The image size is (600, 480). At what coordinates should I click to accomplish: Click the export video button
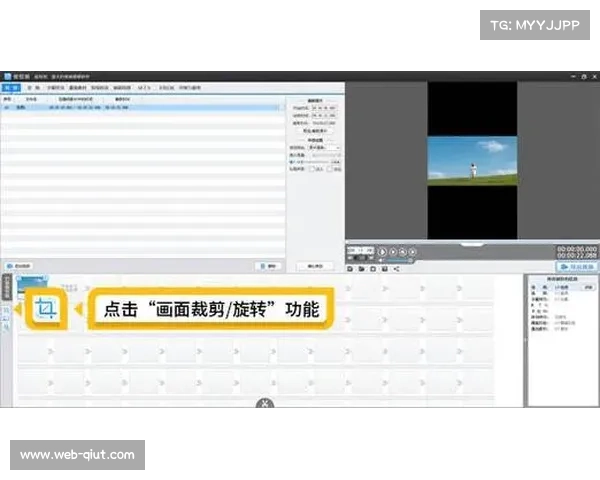point(577,266)
